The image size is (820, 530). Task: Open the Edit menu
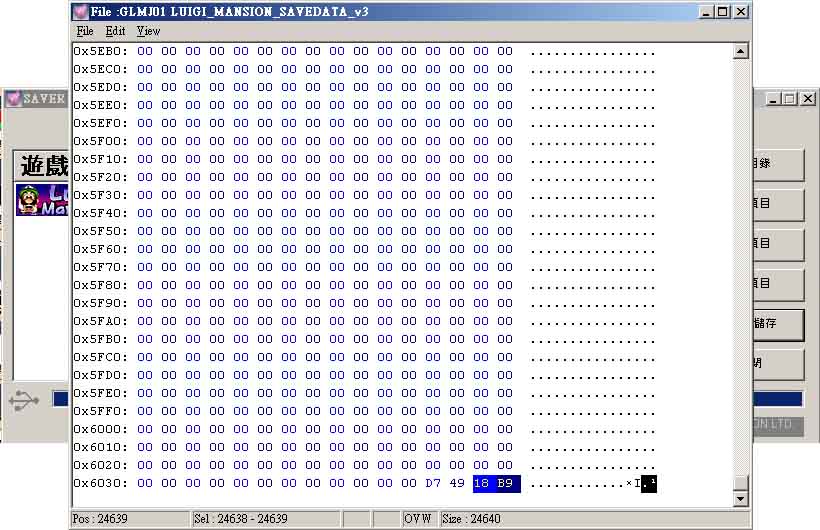pos(115,31)
